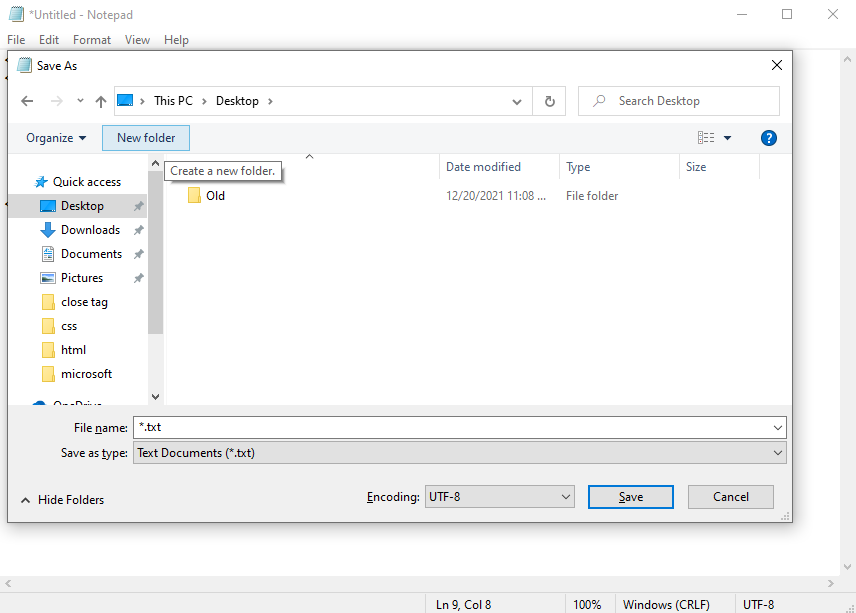Open the view options dropdown arrow
This screenshot has height=613, width=856.
click(x=727, y=138)
